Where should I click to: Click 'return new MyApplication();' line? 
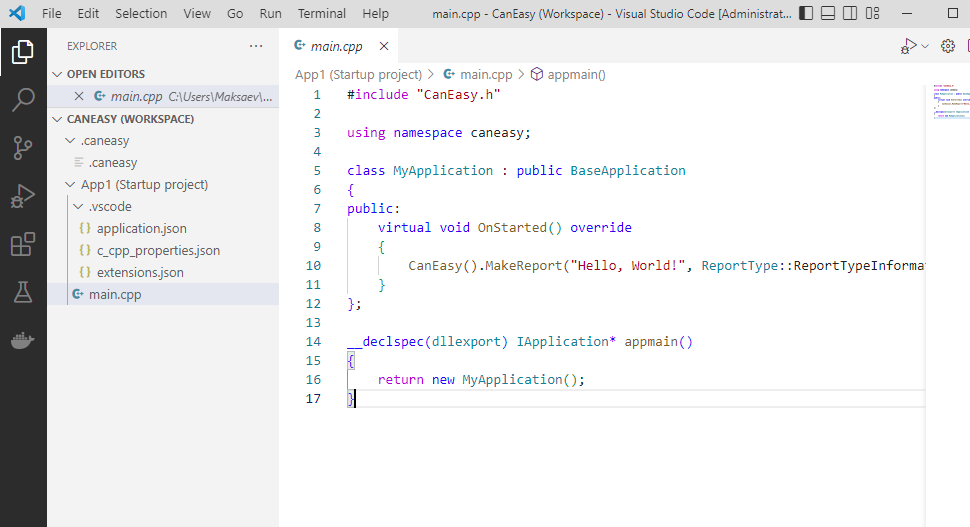[x=481, y=380]
